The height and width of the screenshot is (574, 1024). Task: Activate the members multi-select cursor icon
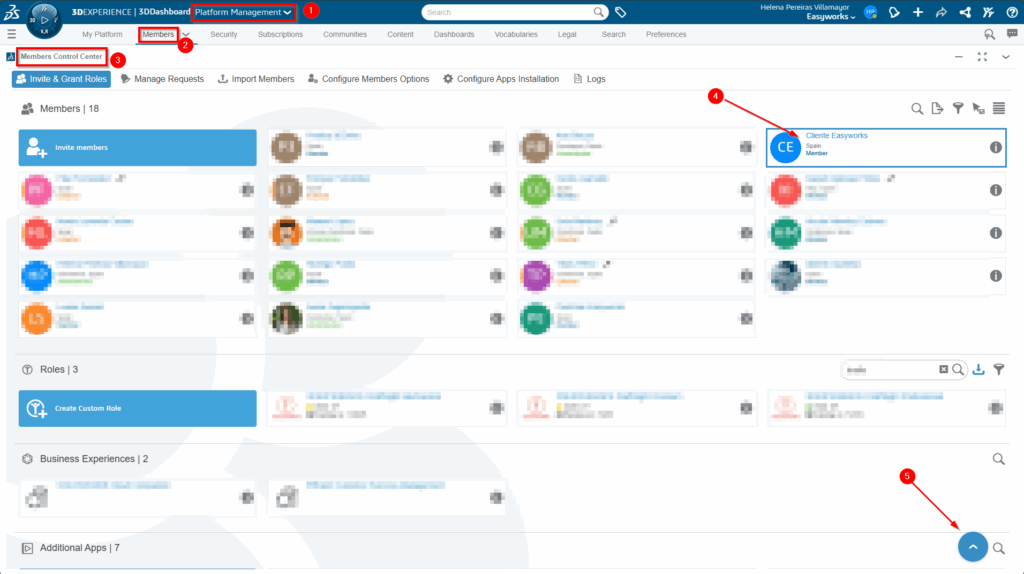pos(978,108)
